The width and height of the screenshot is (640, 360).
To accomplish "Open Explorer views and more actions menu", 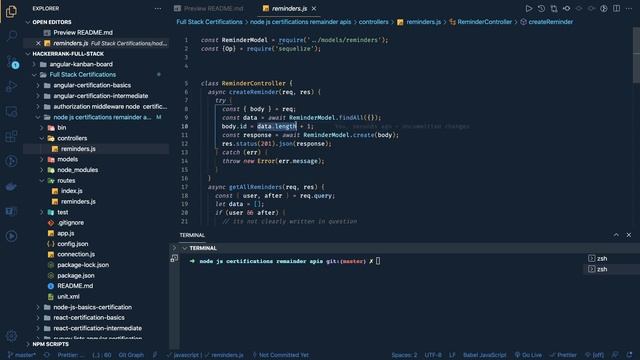I will pyautogui.click(x=158, y=8).
